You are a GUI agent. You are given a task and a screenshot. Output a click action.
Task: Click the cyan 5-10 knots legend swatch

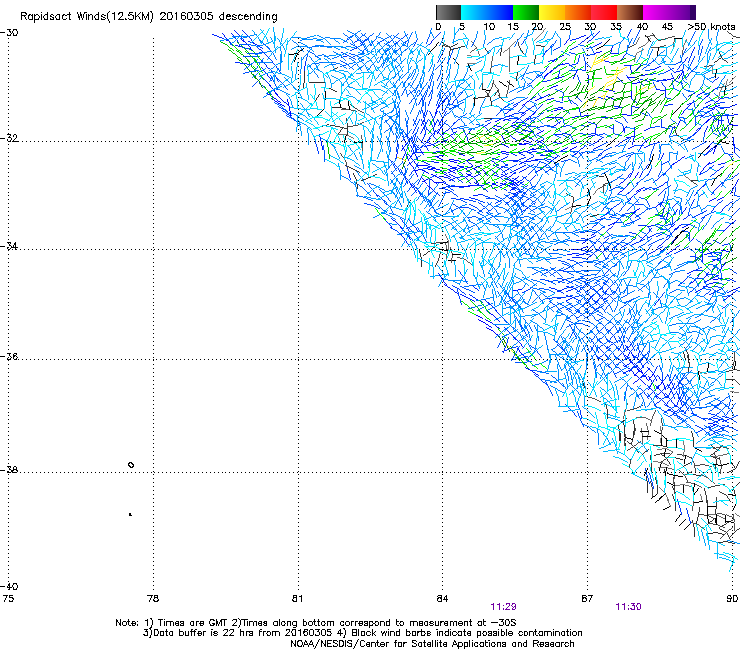coord(474,12)
